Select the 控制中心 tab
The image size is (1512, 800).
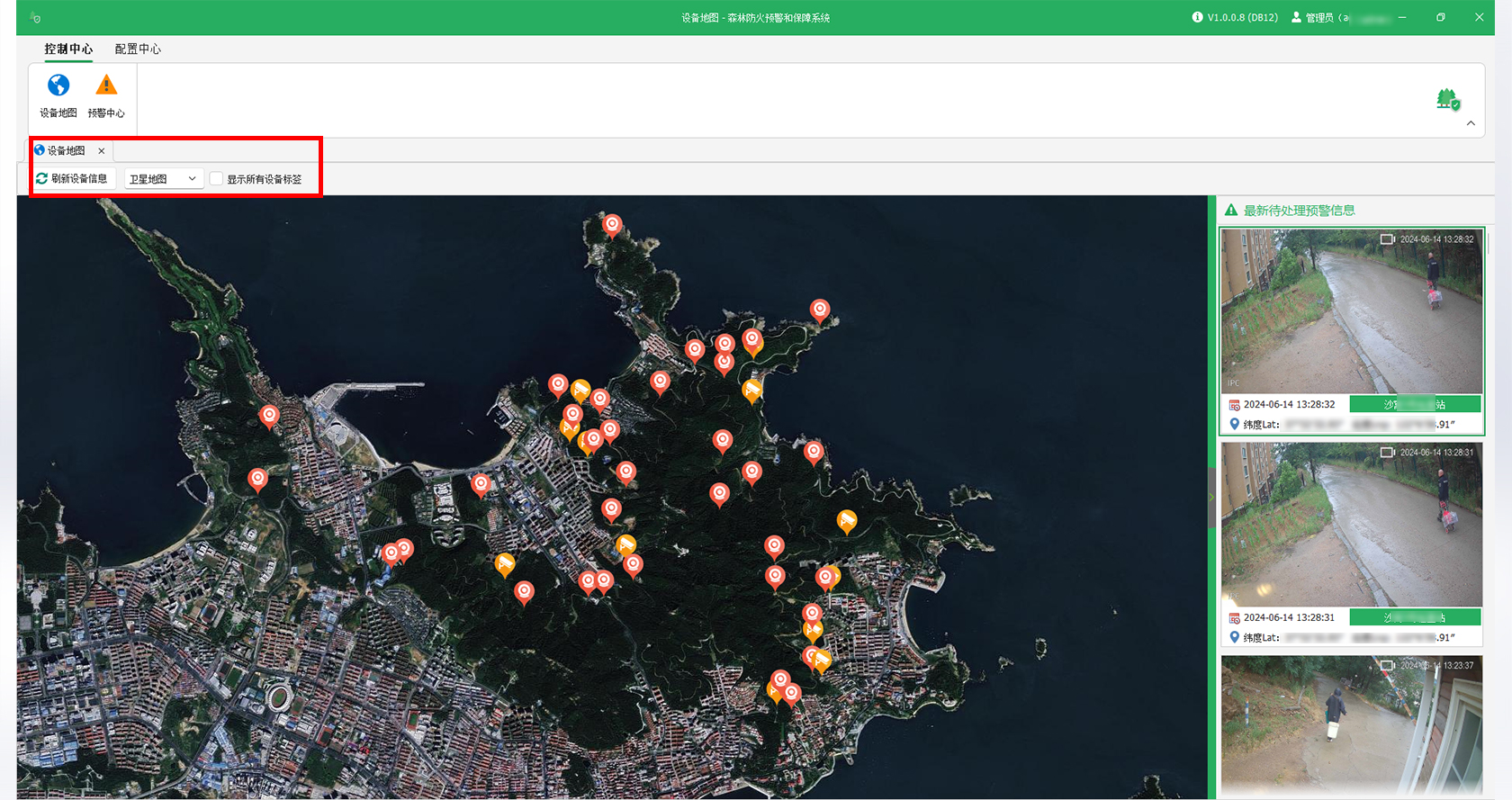tap(68, 49)
